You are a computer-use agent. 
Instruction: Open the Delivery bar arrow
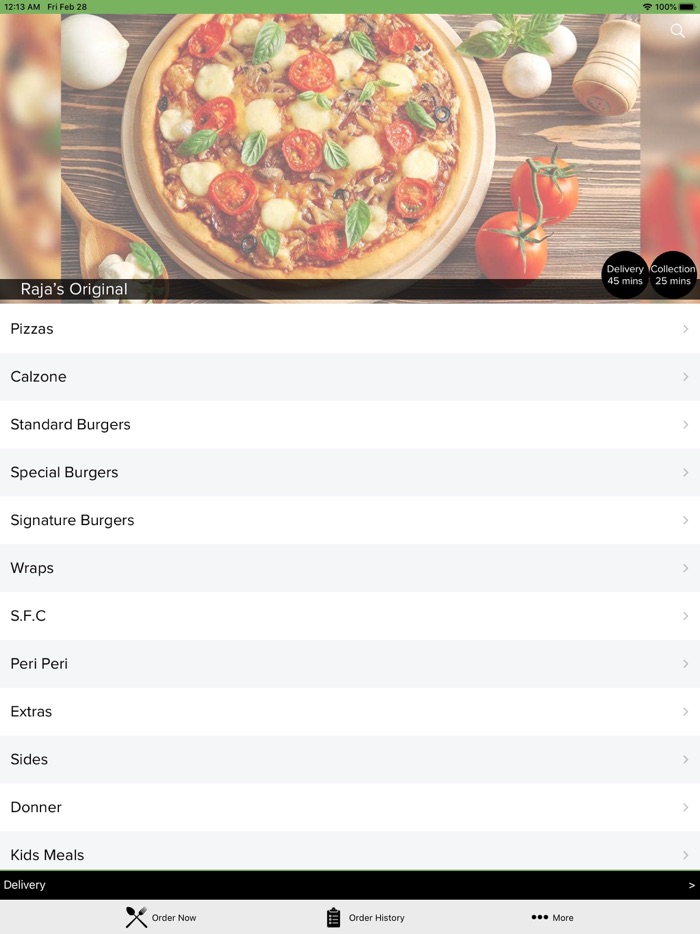point(692,885)
